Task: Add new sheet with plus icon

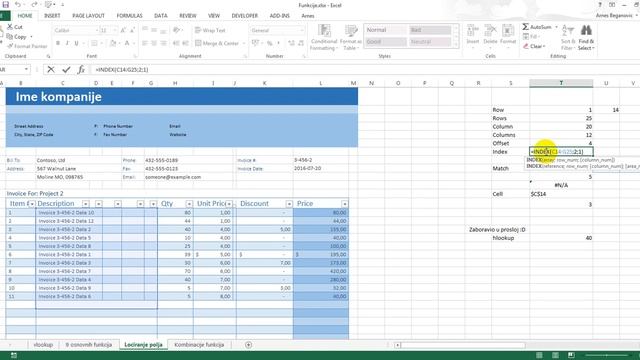Action: pyautogui.click(x=248, y=345)
